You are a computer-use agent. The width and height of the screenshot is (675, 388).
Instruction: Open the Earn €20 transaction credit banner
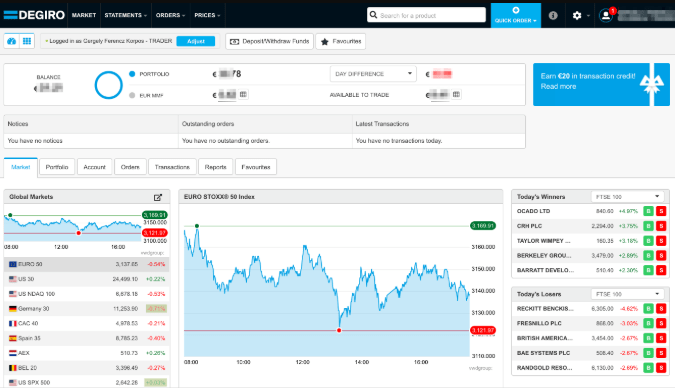[601, 84]
